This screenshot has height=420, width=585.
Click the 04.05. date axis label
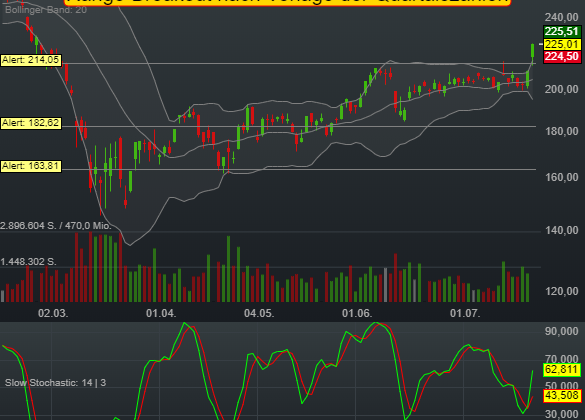click(259, 313)
